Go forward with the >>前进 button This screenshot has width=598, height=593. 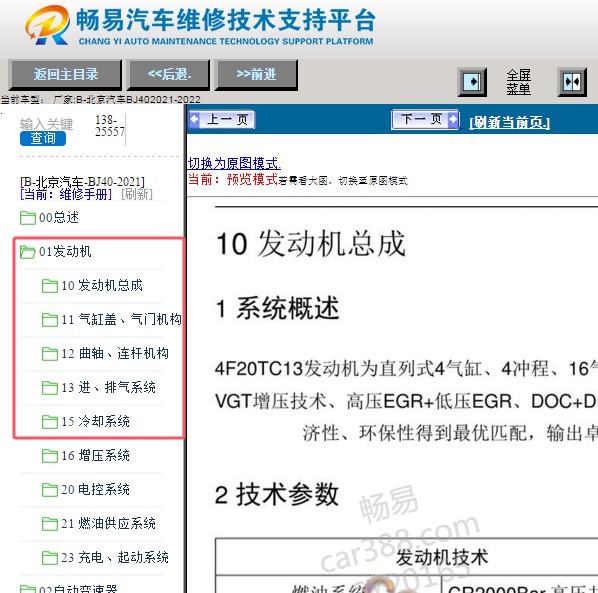pyautogui.click(x=256, y=74)
